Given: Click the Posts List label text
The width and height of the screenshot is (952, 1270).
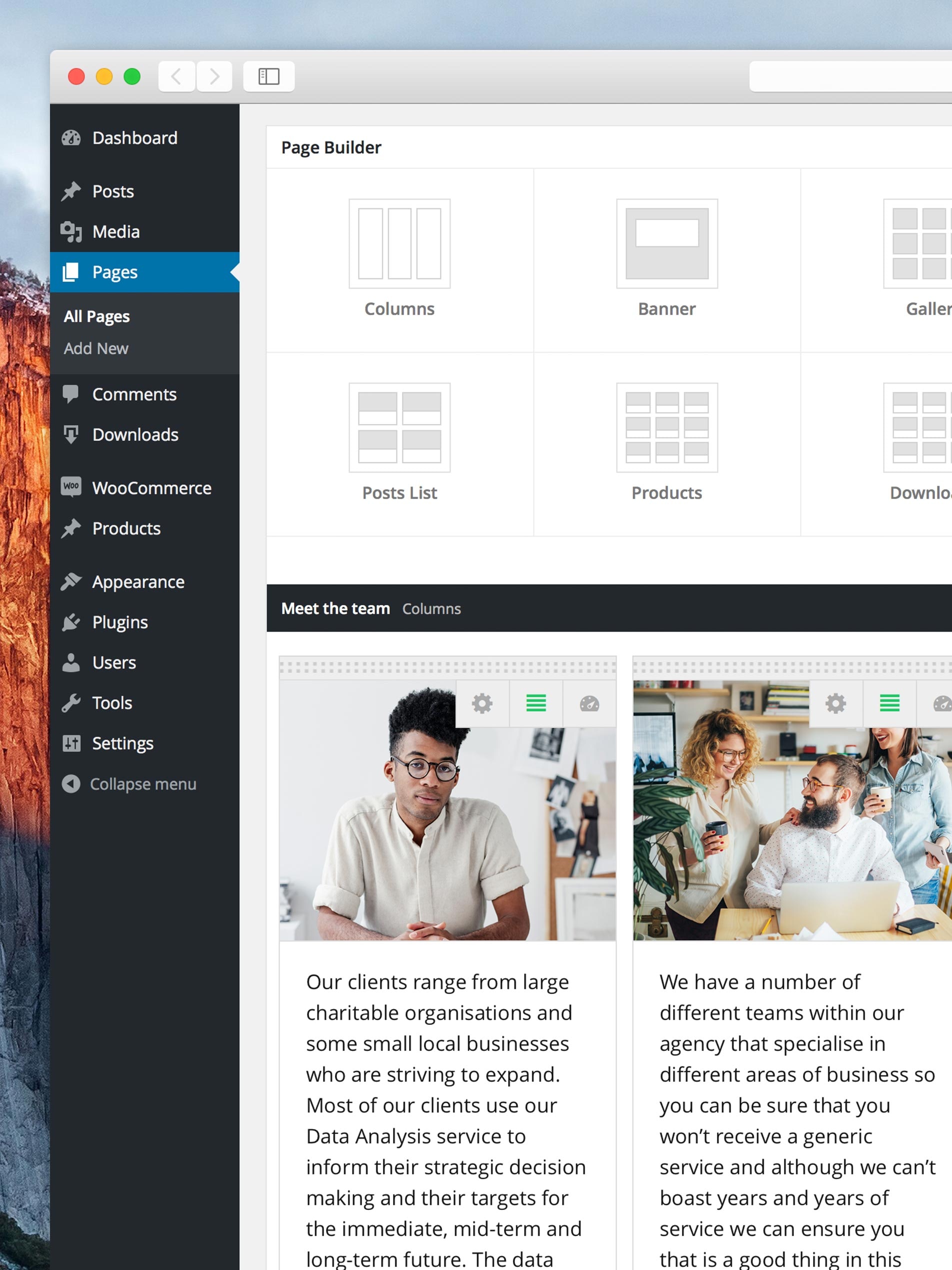Looking at the screenshot, I should [399, 493].
